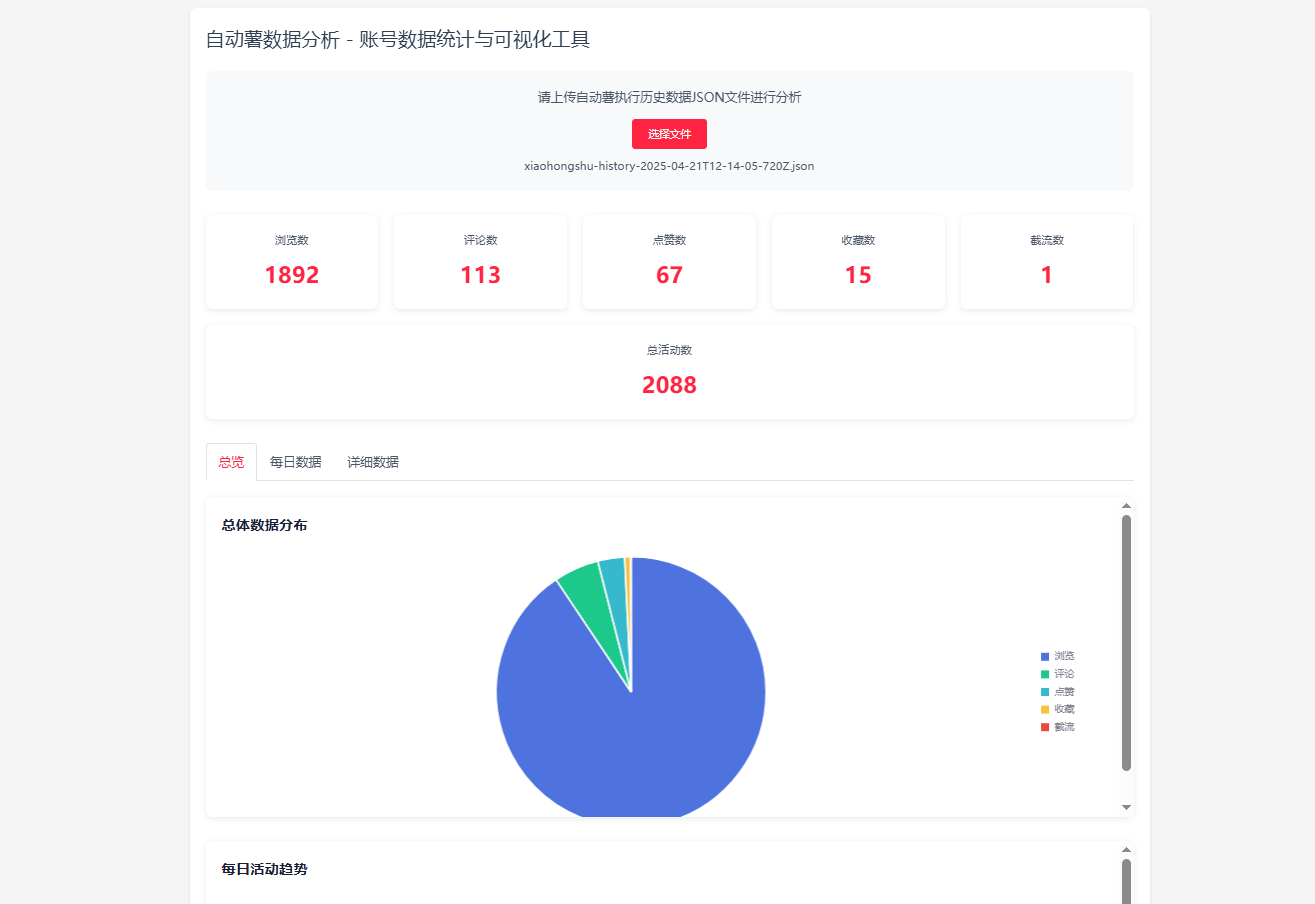This screenshot has height=904, width=1315.
Task: Open the 每日数据 tab
Action: [296, 462]
